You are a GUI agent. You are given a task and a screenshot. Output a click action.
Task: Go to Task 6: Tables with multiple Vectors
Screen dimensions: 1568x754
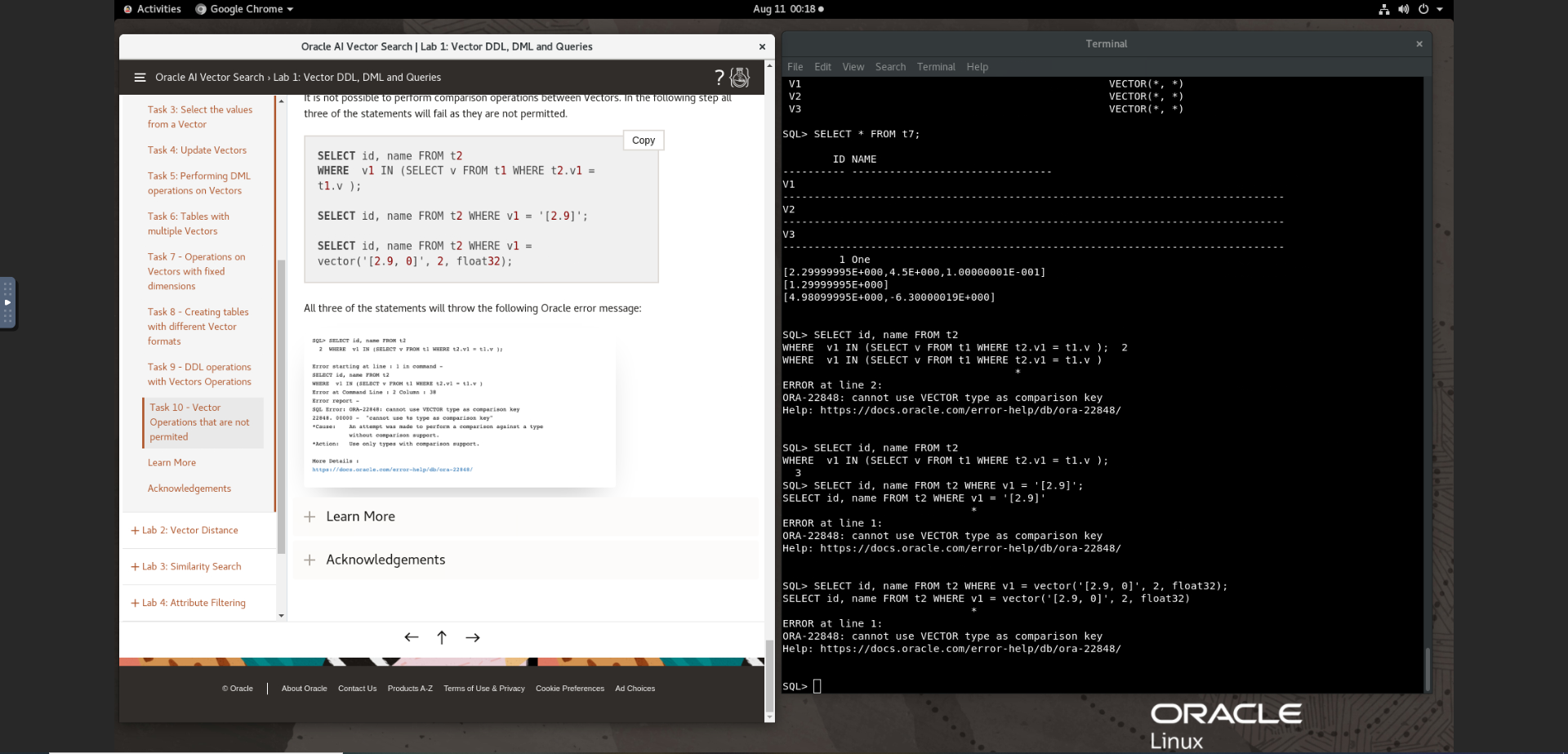tap(189, 224)
